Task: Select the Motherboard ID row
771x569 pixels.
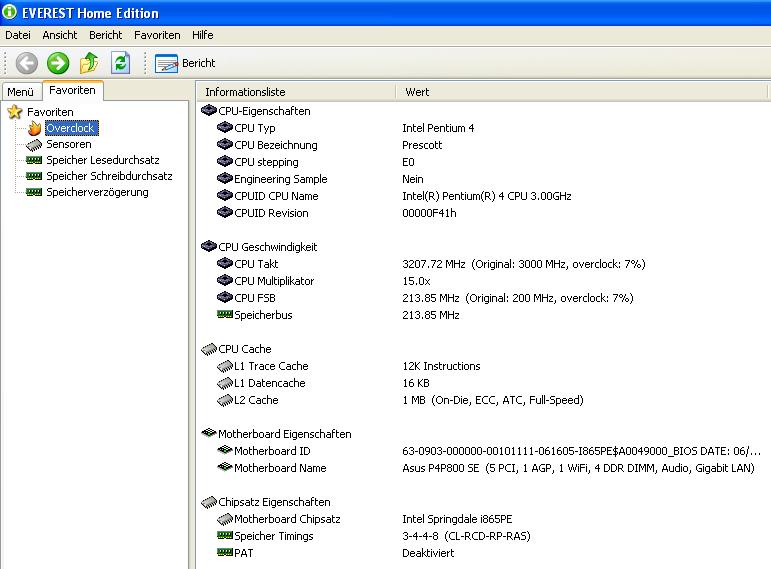Action: point(484,451)
